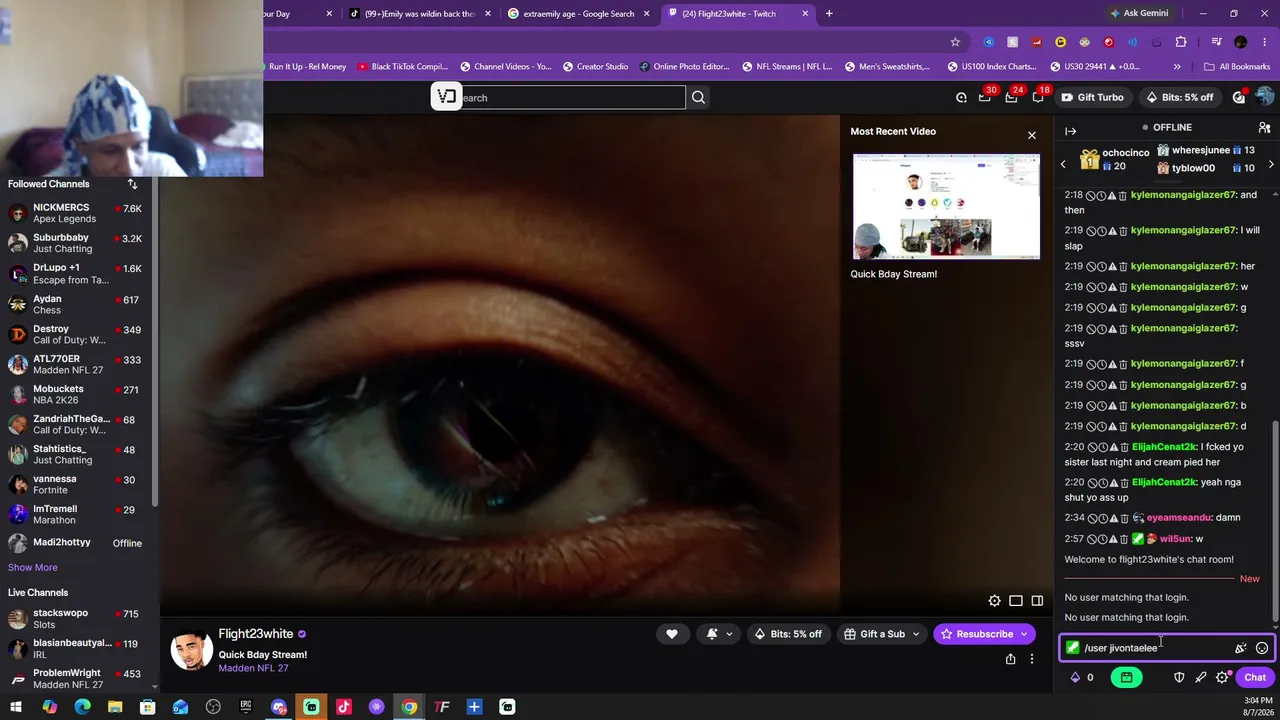
Task: Click the share icon below Resubscribe
Action: point(1010,659)
